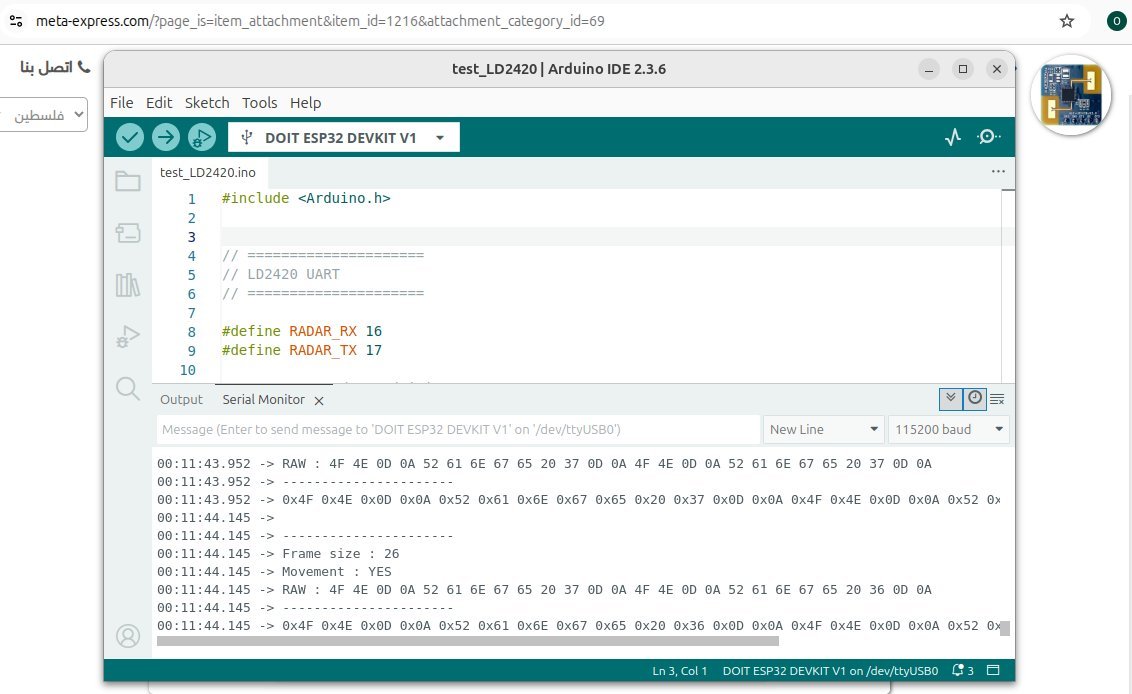Click the // LD2420 UART comment line

[x=281, y=274]
